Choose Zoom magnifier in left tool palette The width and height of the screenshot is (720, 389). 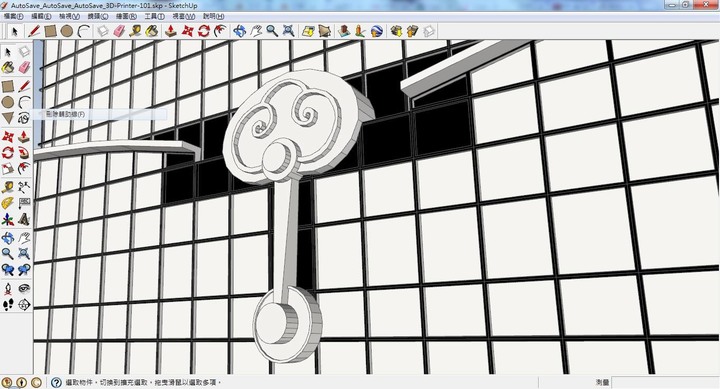click(x=8, y=254)
